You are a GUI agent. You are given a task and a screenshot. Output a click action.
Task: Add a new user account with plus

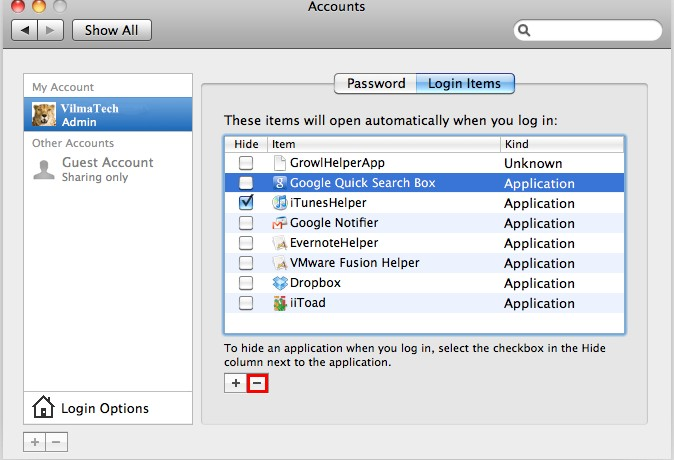[x=35, y=442]
